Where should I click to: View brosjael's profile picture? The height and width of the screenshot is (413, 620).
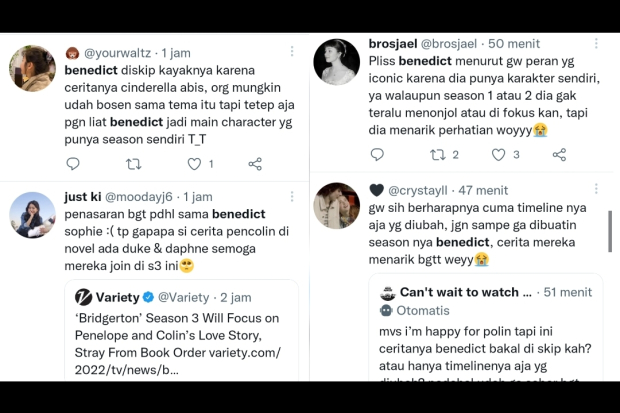337,62
